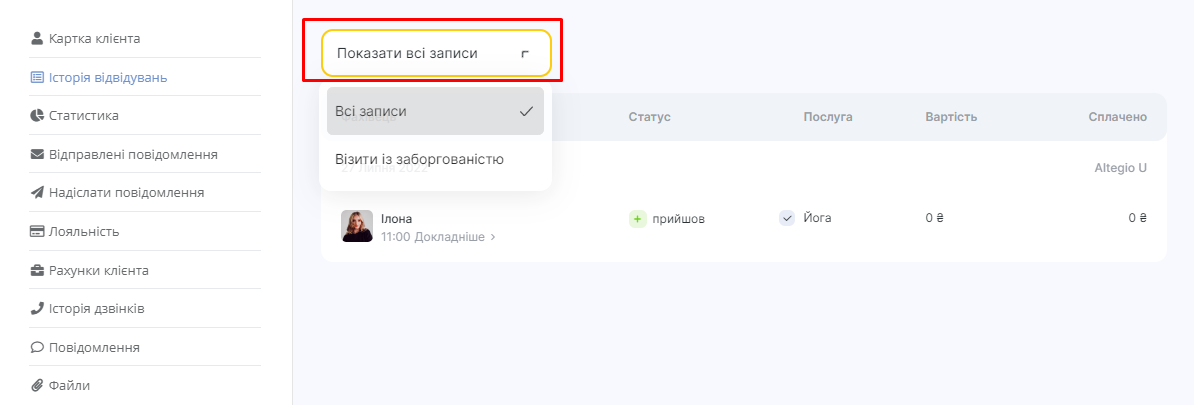
Task: Click the list icon beside Історія відвідувань
Action: (x=37, y=77)
